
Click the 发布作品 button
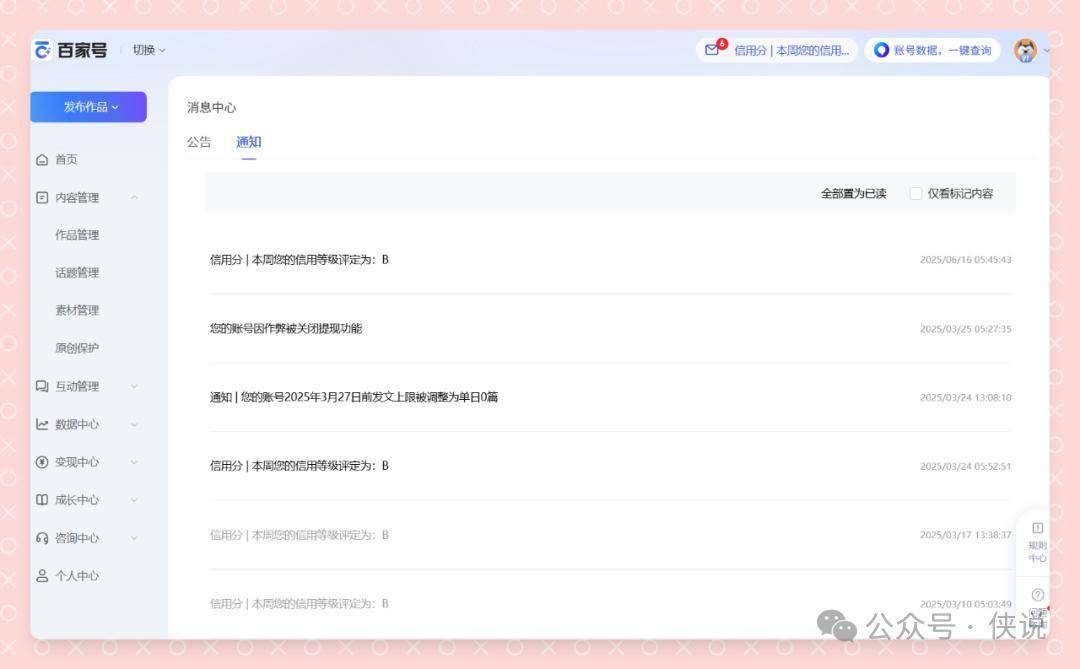click(x=89, y=107)
